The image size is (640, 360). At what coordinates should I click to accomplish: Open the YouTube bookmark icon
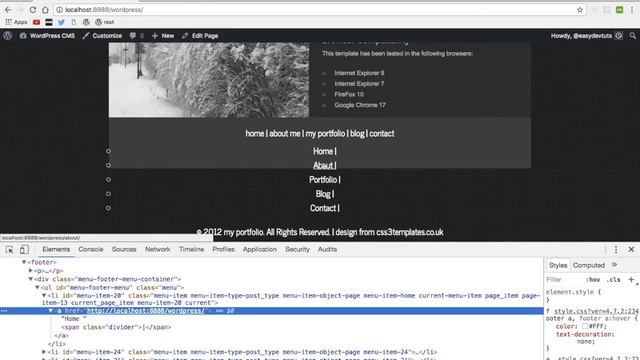pos(36,22)
